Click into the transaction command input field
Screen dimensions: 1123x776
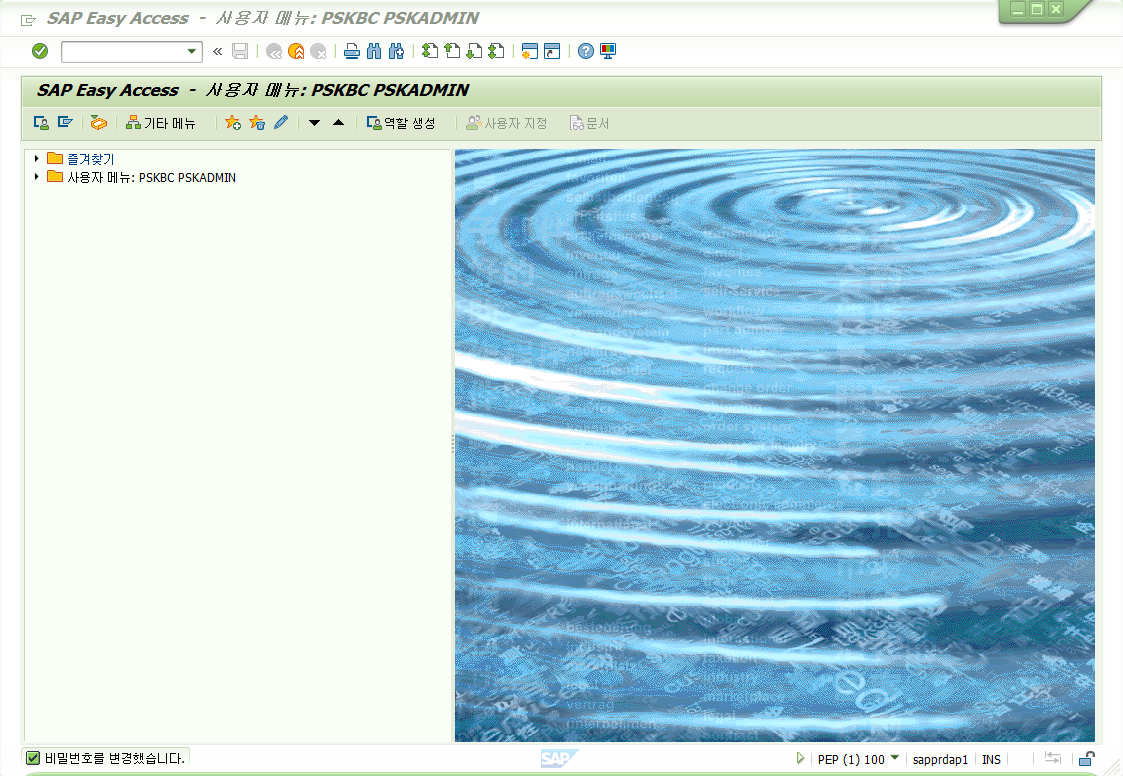[122, 51]
